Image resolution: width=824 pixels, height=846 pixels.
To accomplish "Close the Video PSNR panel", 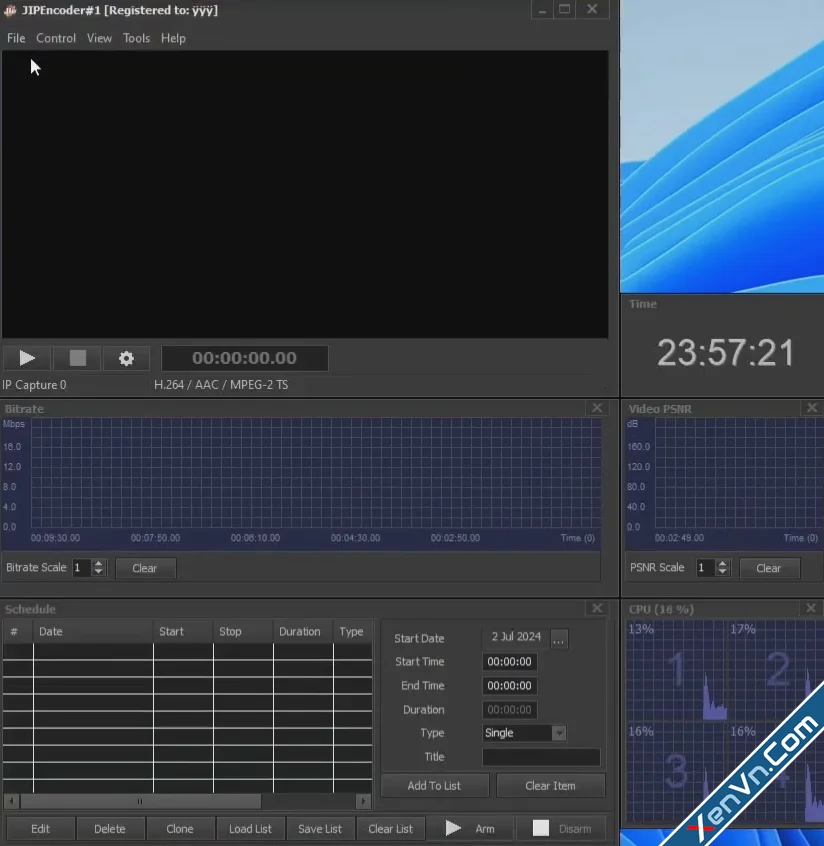I will coord(812,408).
